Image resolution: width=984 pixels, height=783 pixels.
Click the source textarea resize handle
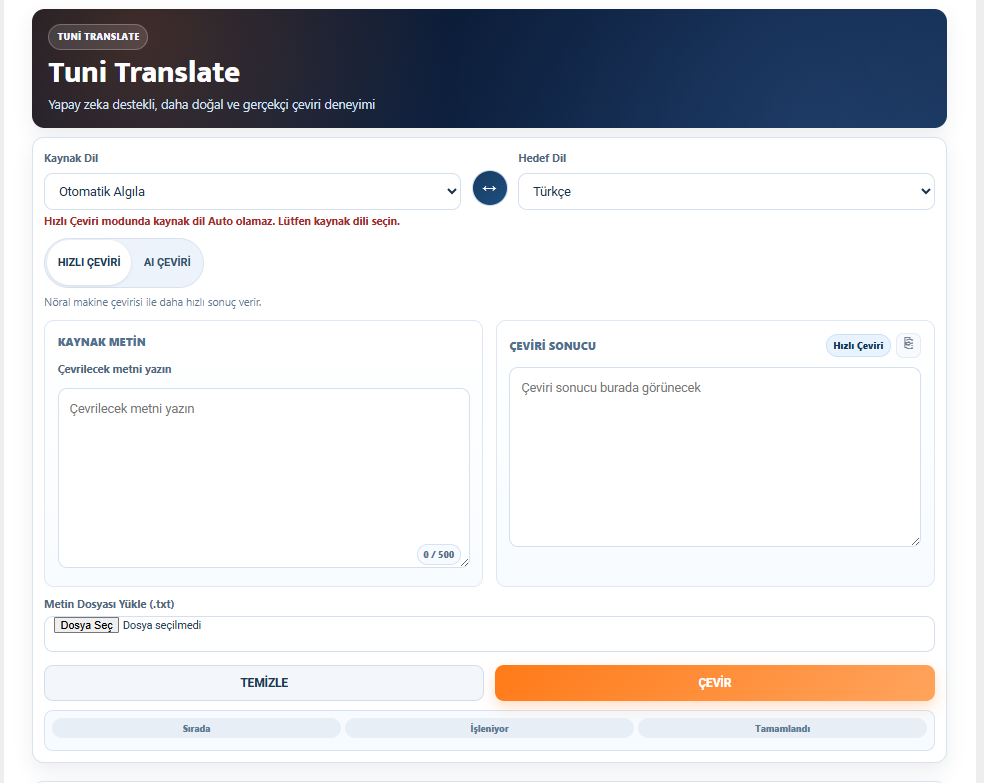point(464,562)
